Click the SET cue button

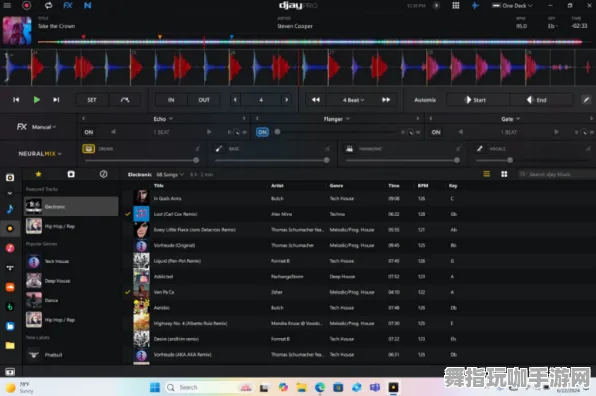coord(92,100)
